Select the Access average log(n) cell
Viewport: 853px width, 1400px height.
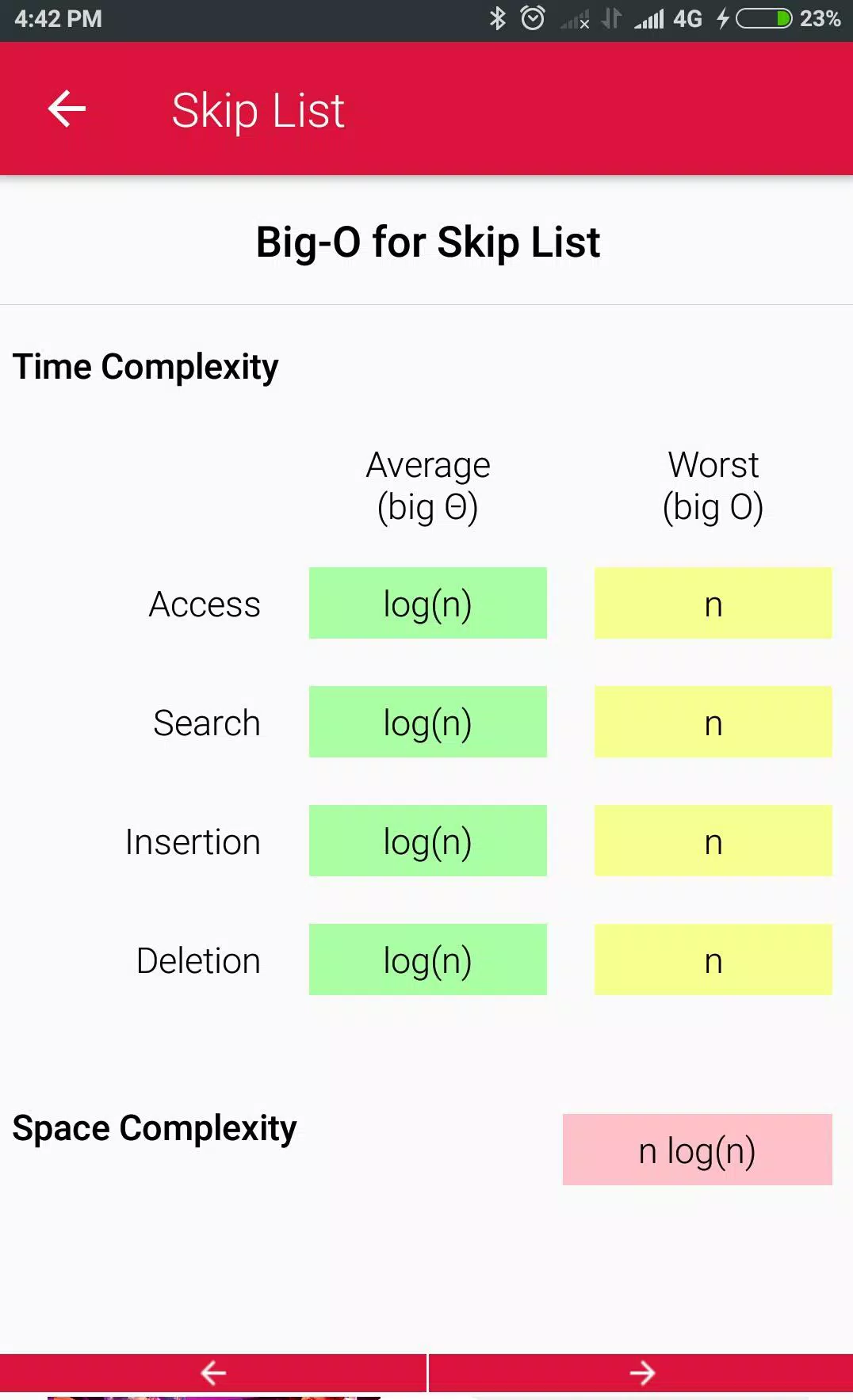pos(427,604)
